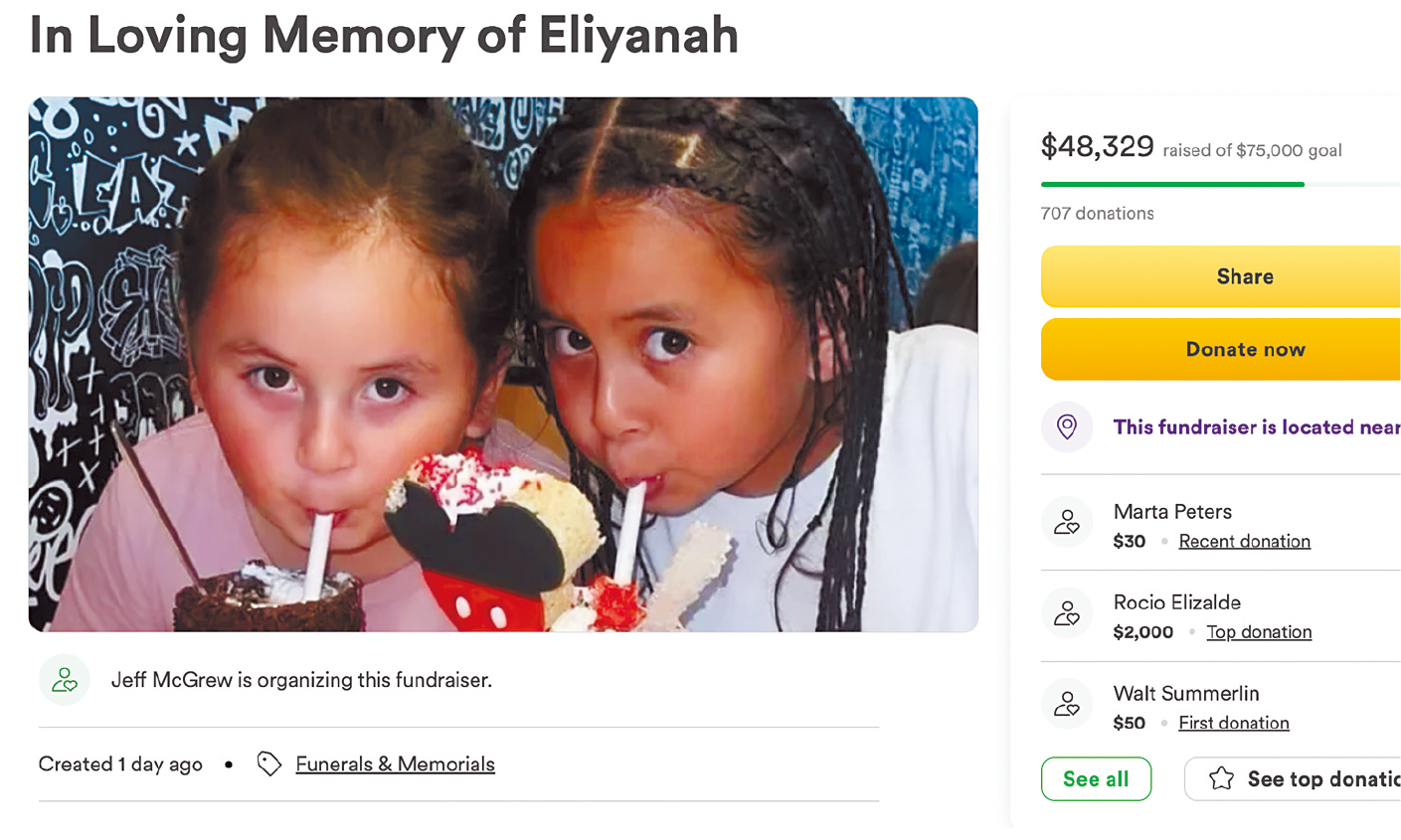Click the Share button
1401x840 pixels.
(1221, 276)
